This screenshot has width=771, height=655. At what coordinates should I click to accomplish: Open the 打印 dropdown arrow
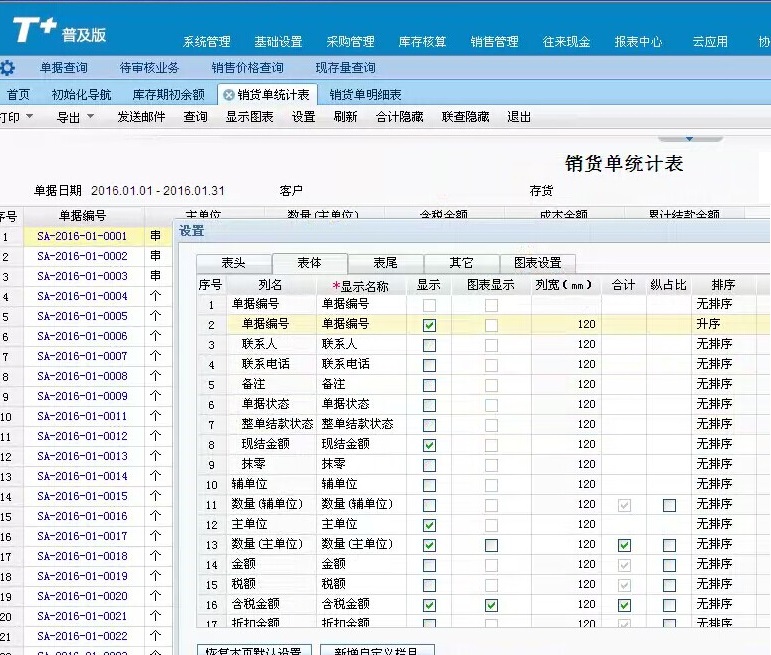(x=29, y=117)
